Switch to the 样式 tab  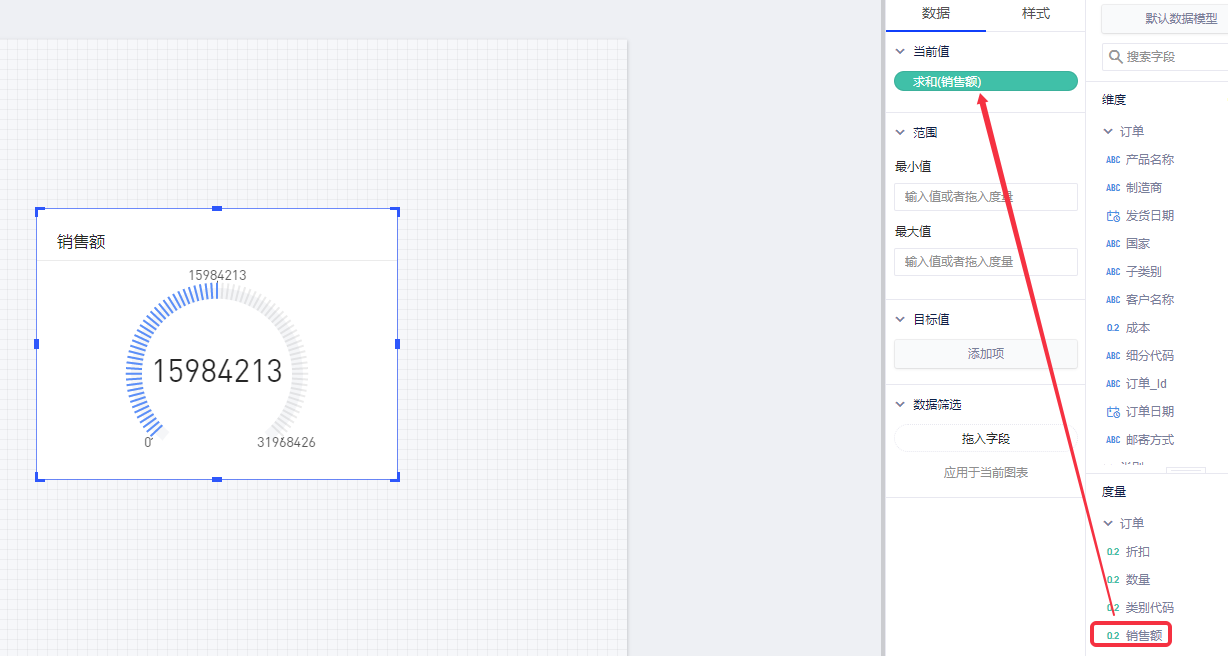click(x=1035, y=14)
